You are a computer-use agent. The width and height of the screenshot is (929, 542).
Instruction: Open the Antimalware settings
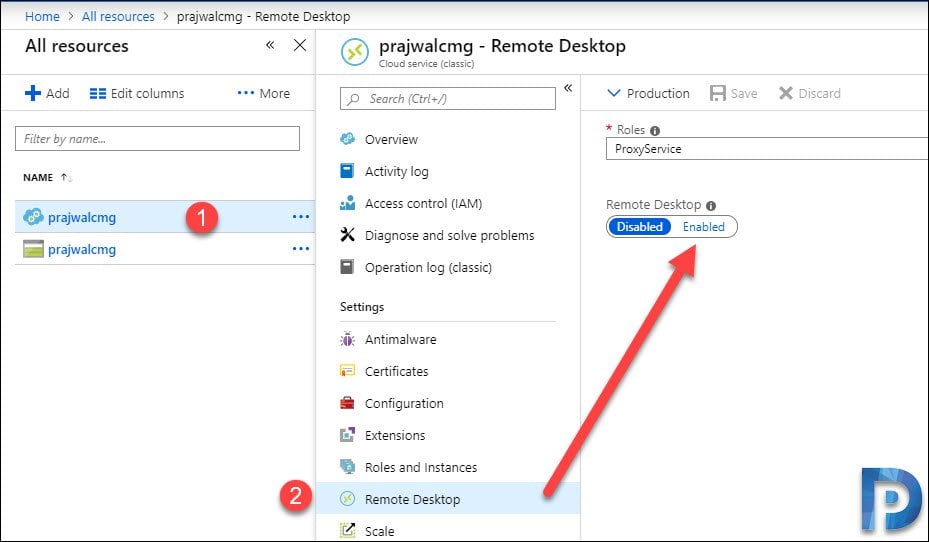pos(401,339)
